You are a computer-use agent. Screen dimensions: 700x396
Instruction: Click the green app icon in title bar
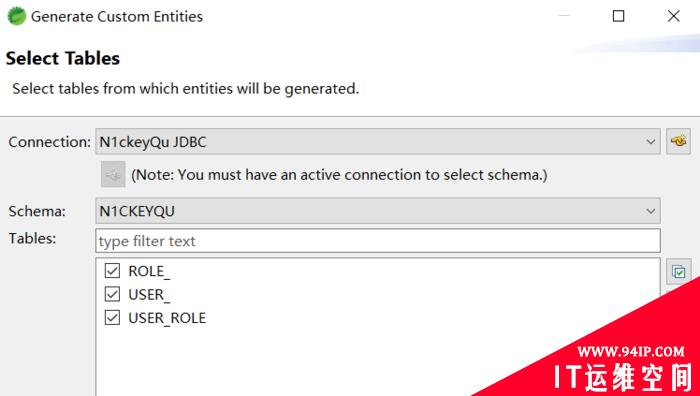17,16
